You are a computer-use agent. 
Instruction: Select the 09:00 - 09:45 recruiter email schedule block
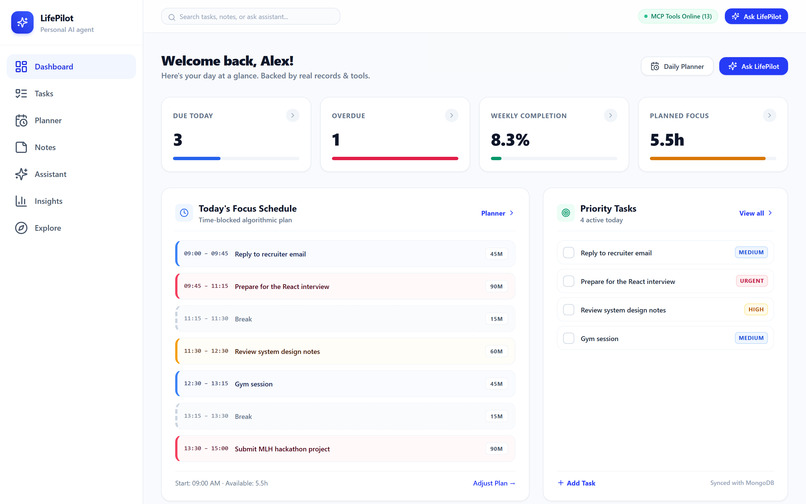coord(345,254)
